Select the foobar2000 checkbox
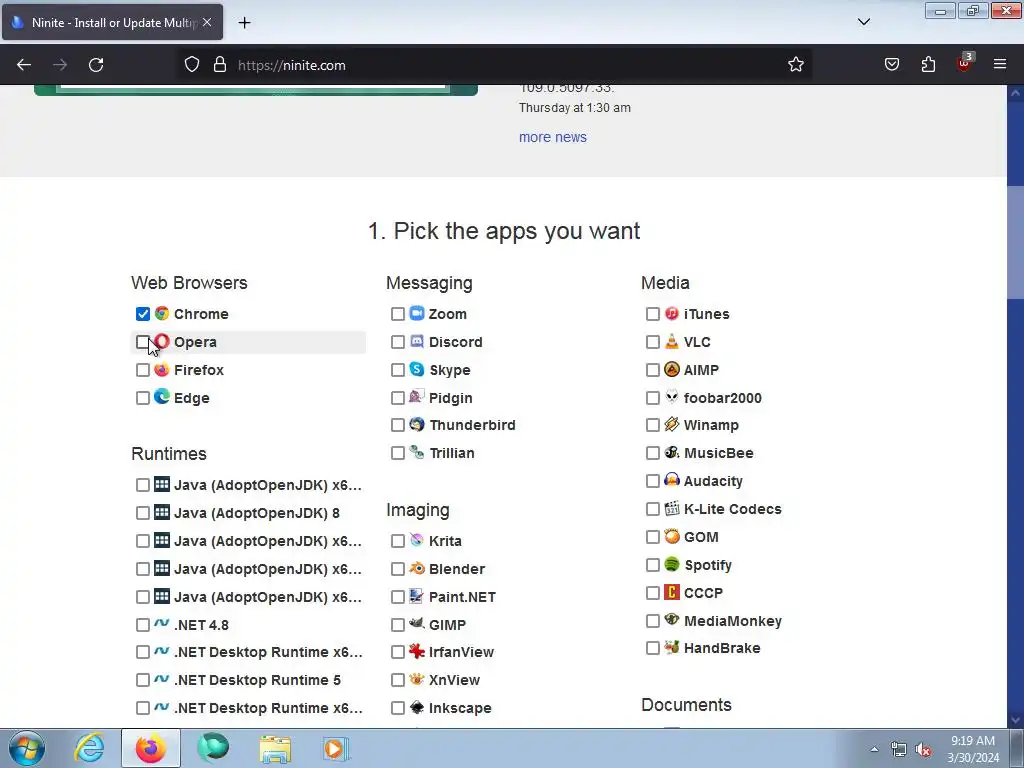The image size is (1024, 768). [x=652, y=398]
